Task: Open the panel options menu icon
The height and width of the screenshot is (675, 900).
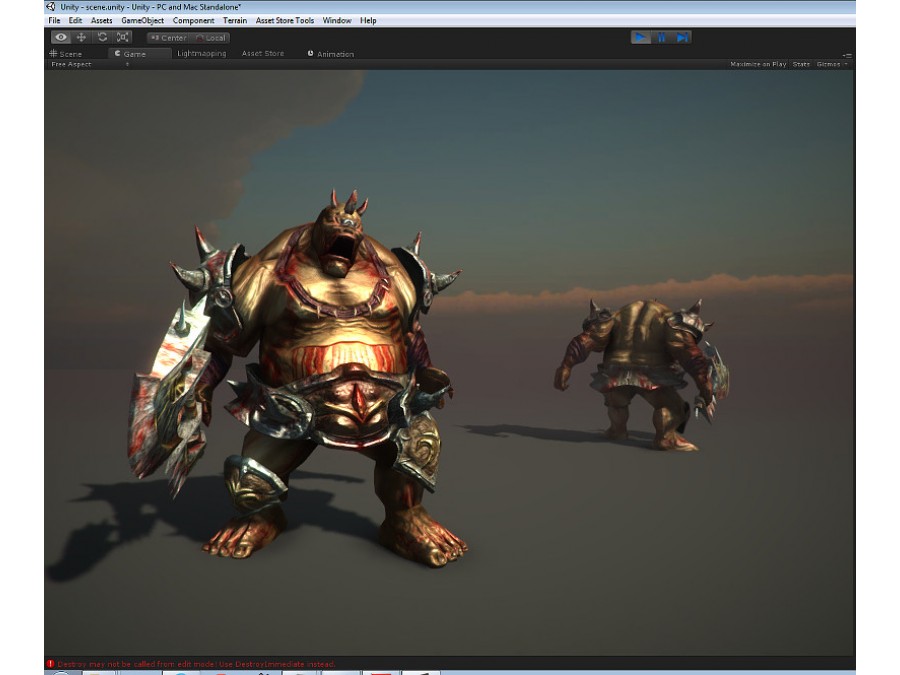Action: click(847, 55)
